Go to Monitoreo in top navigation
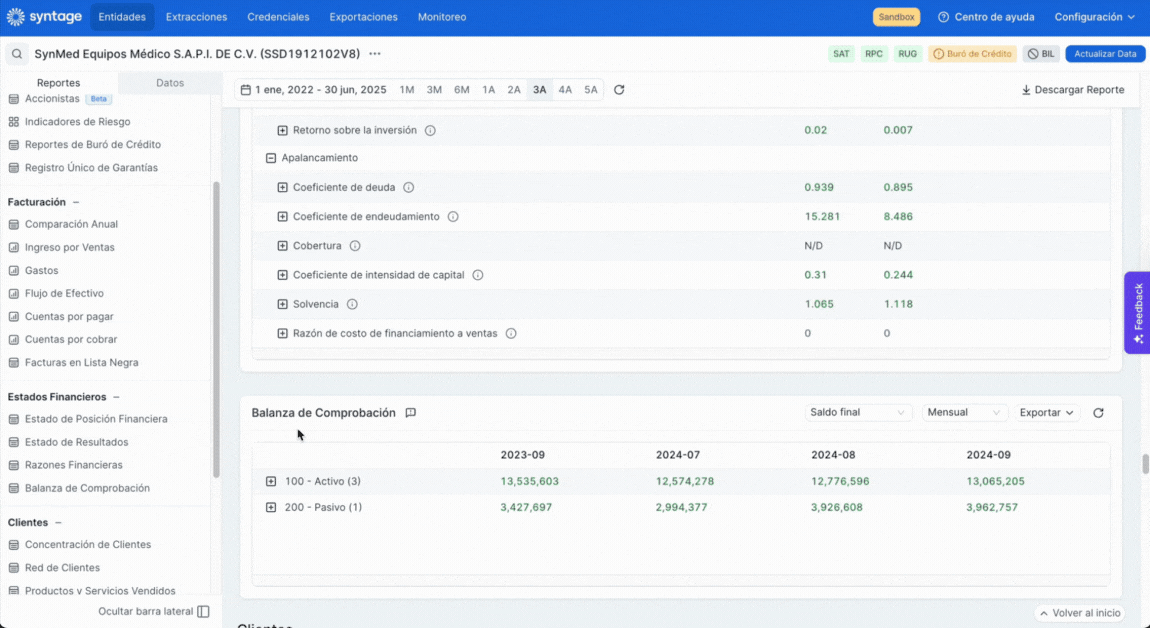 442,17
